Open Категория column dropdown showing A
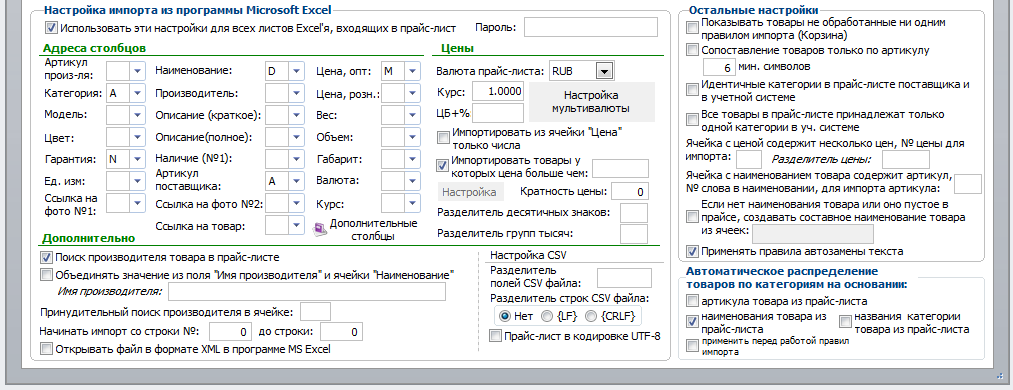Viewport: 1013px width, 390px height. (x=137, y=93)
